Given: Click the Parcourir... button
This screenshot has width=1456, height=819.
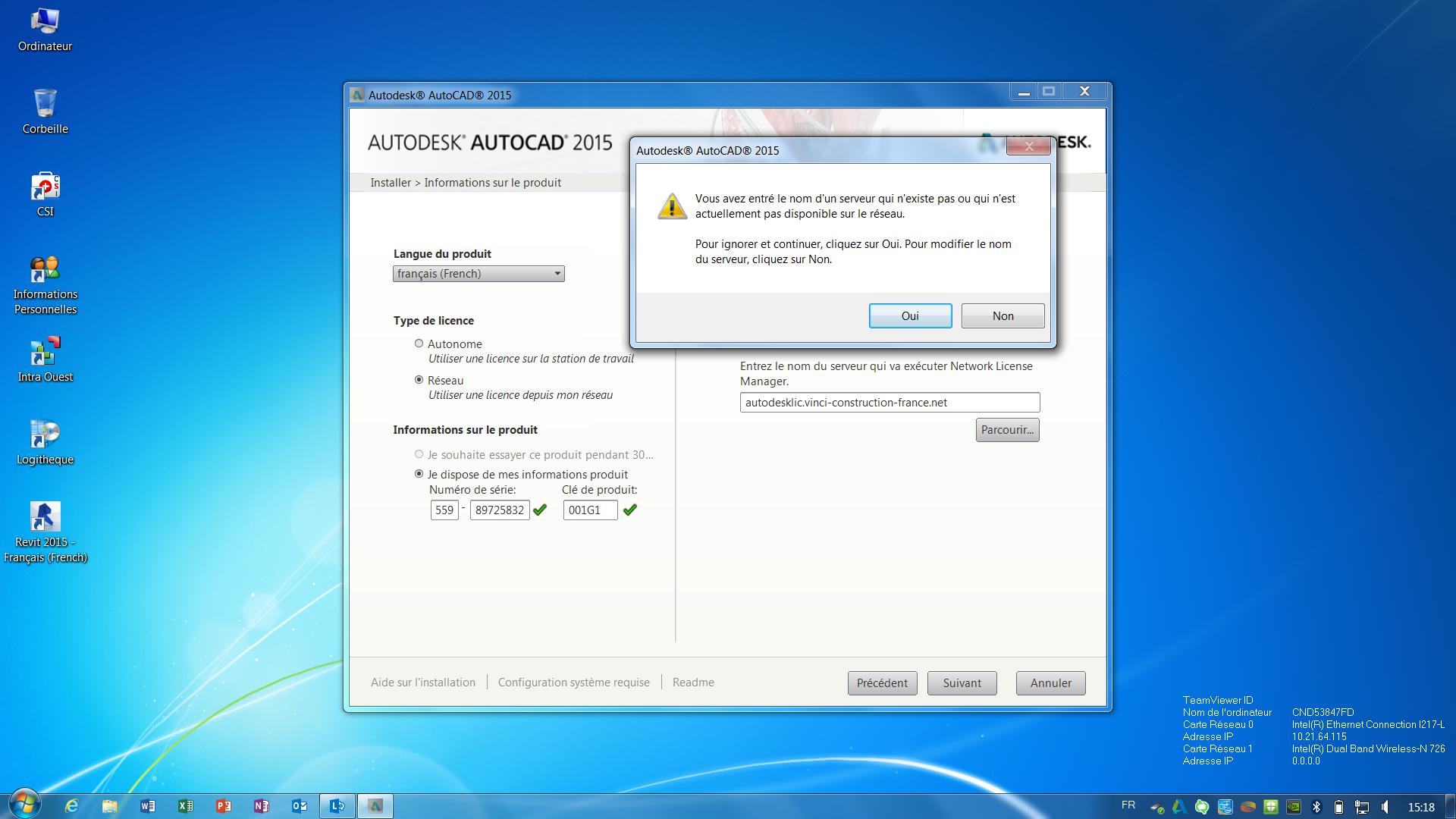Looking at the screenshot, I should 1007,430.
